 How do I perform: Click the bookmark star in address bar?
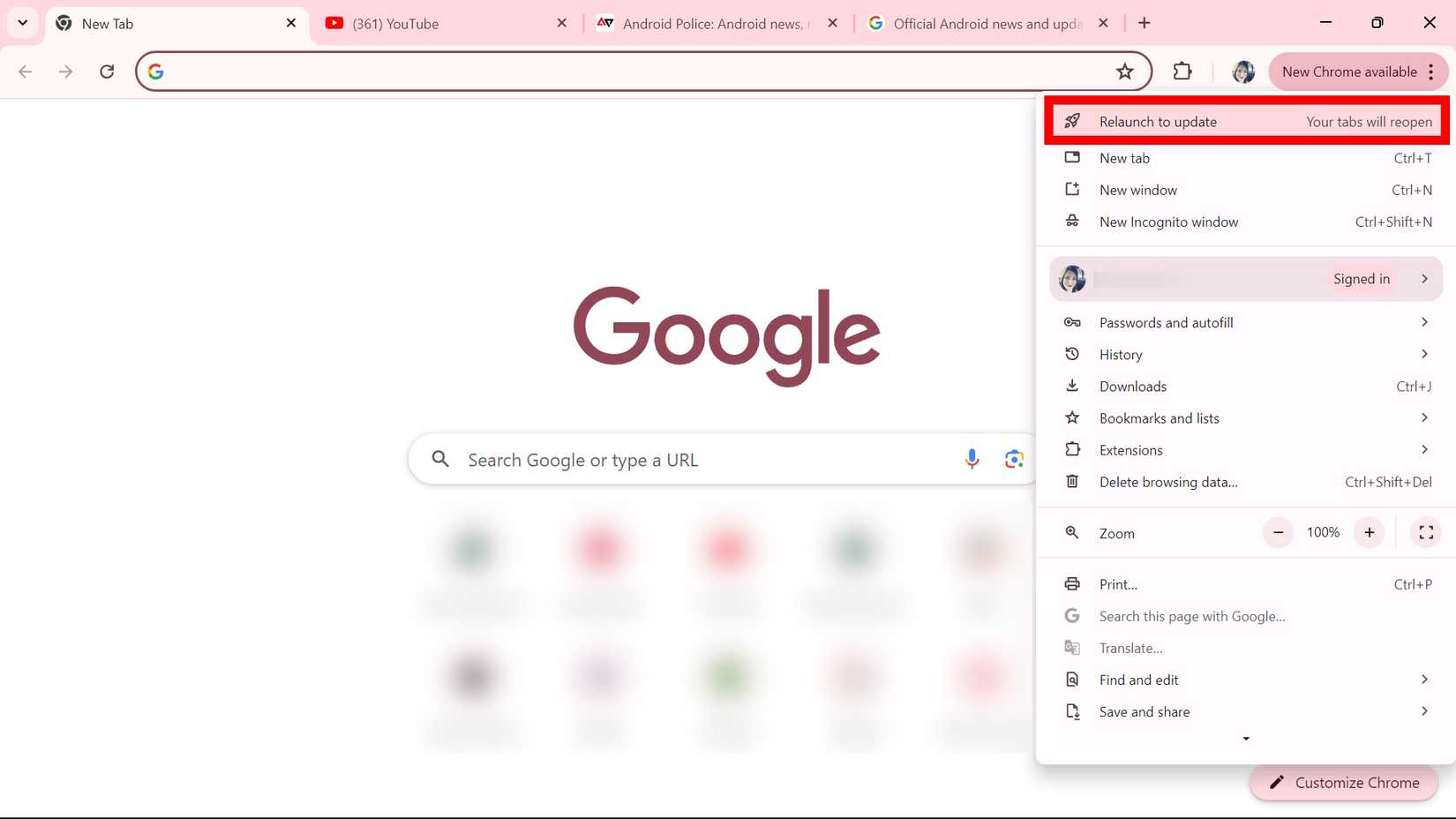coord(1125,71)
